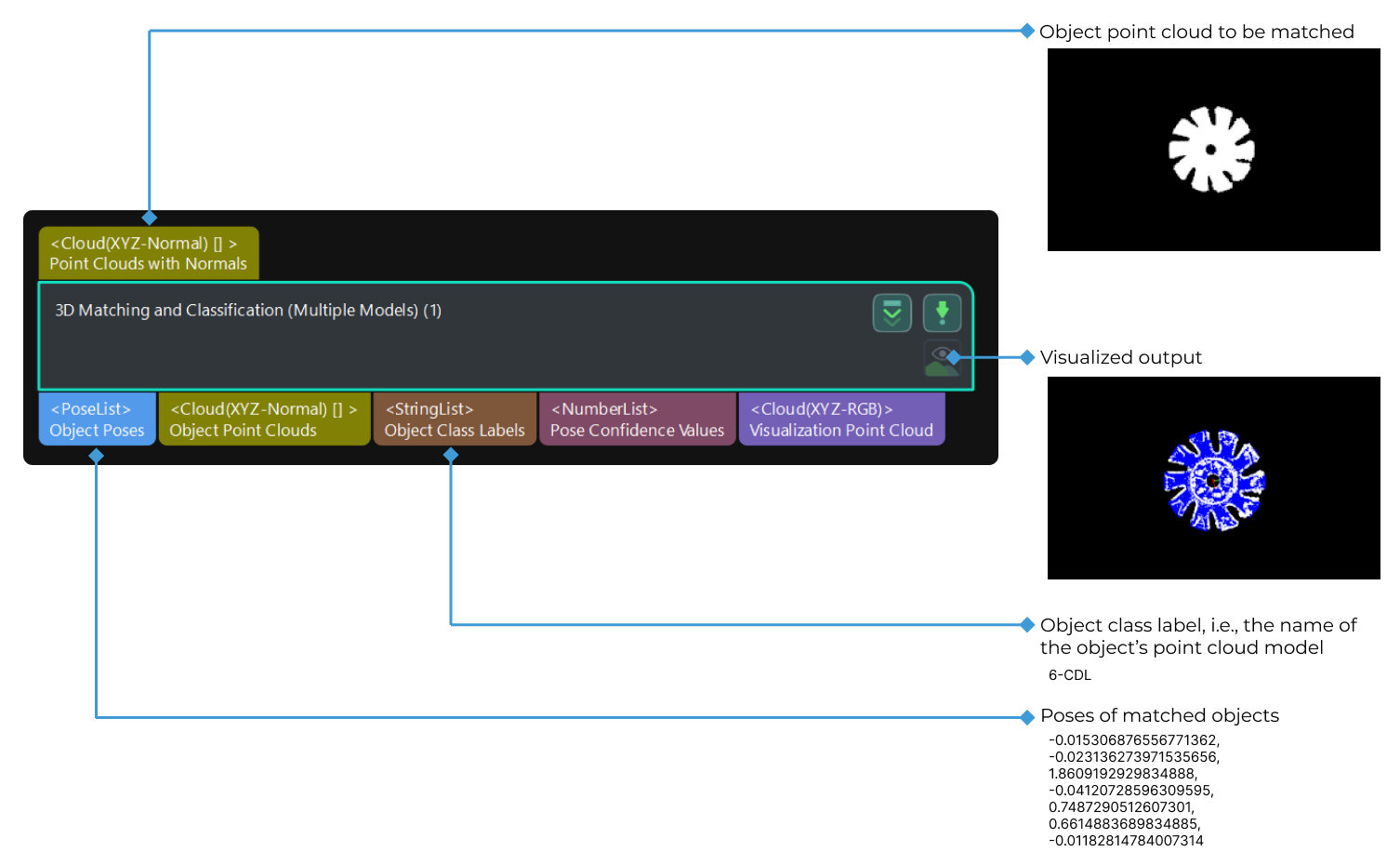This screenshot has height=865, width=1400.
Task: Enable continuous run via green arrow button
Action: (941, 313)
